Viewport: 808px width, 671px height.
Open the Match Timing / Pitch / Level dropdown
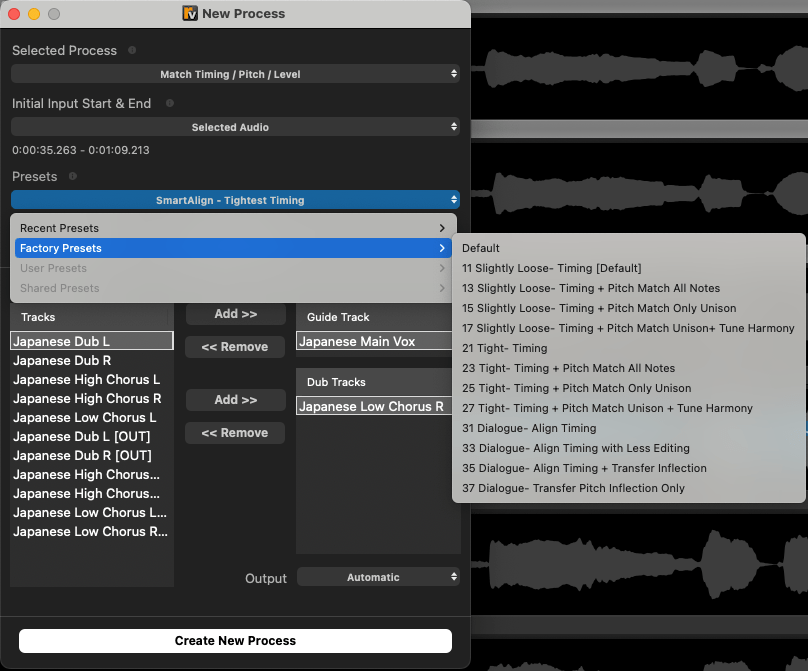point(235,74)
